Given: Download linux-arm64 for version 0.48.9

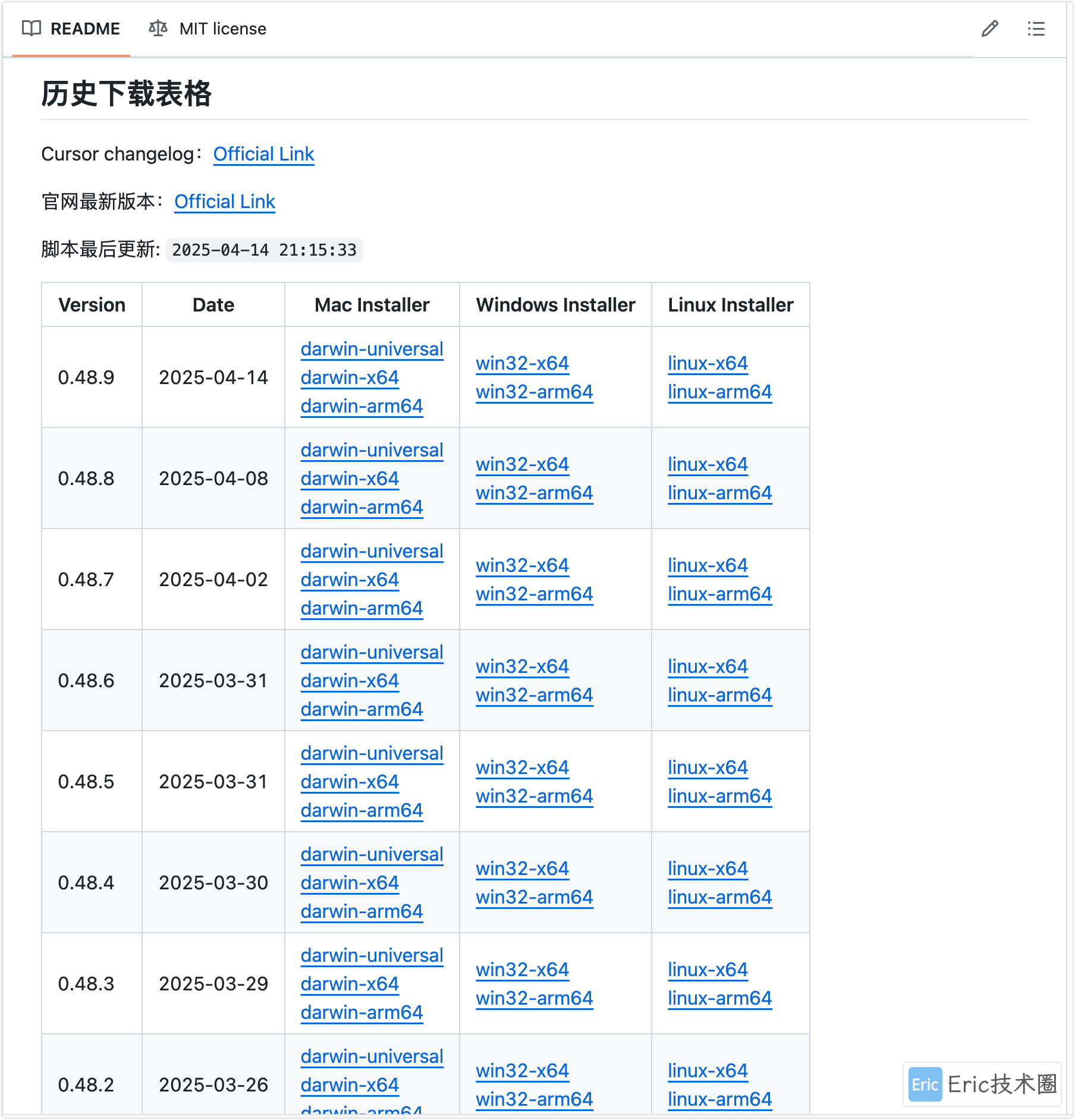Looking at the screenshot, I should click(719, 392).
